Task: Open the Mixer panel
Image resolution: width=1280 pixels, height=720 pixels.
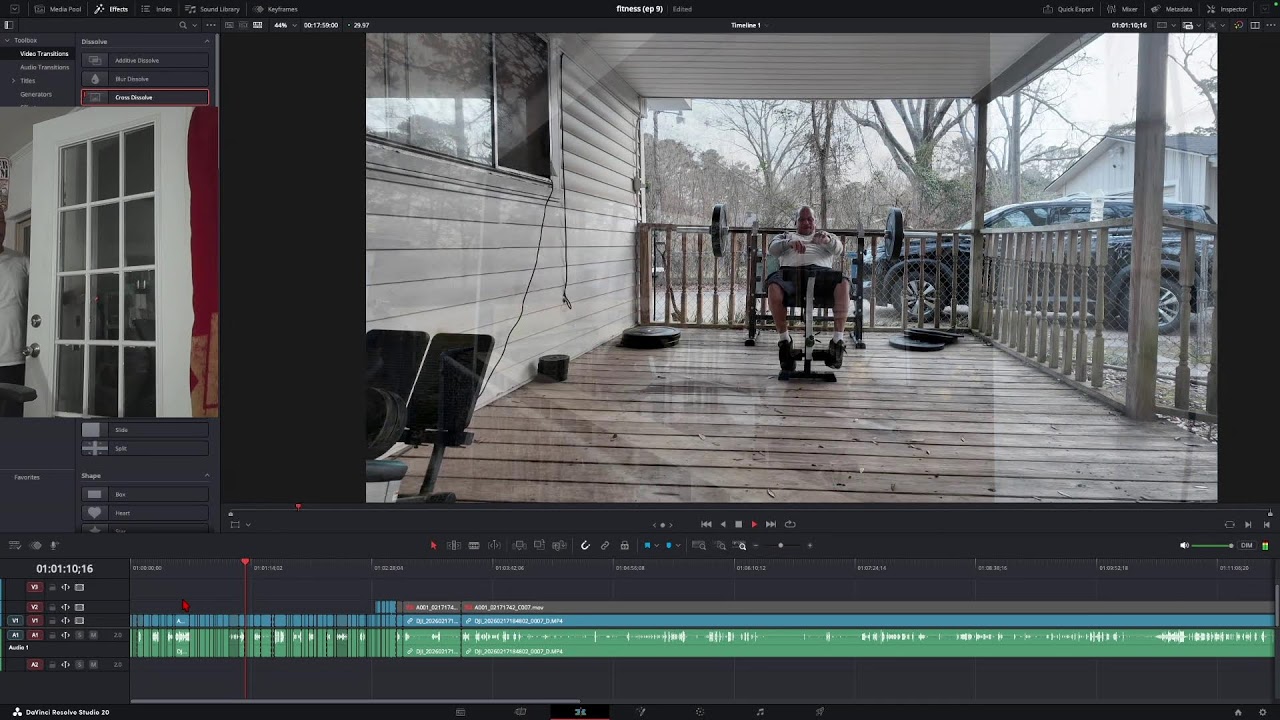Action: pyautogui.click(x=1122, y=9)
